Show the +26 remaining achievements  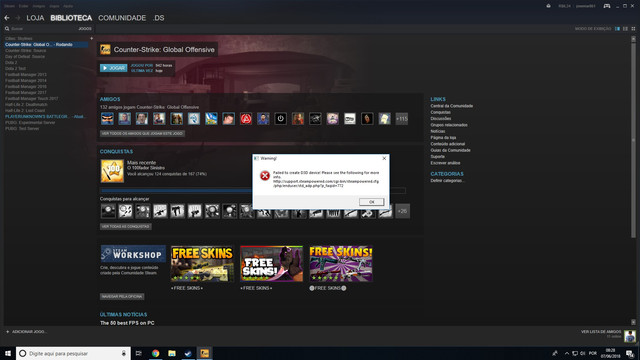click(x=402, y=211)
